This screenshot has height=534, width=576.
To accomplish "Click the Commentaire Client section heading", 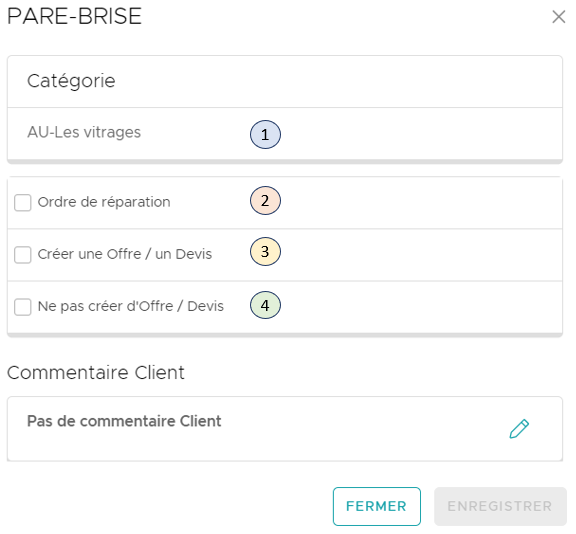I will 96,373.
